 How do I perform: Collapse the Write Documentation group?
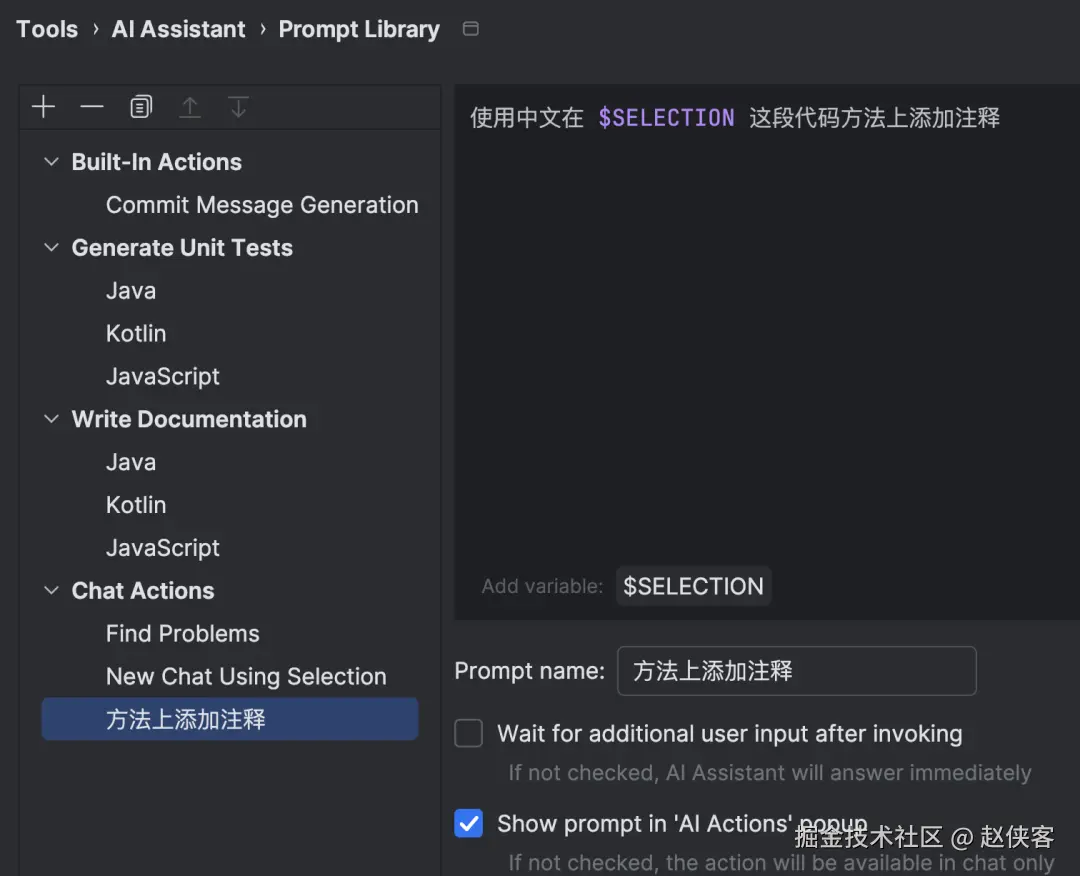[52, 419]
